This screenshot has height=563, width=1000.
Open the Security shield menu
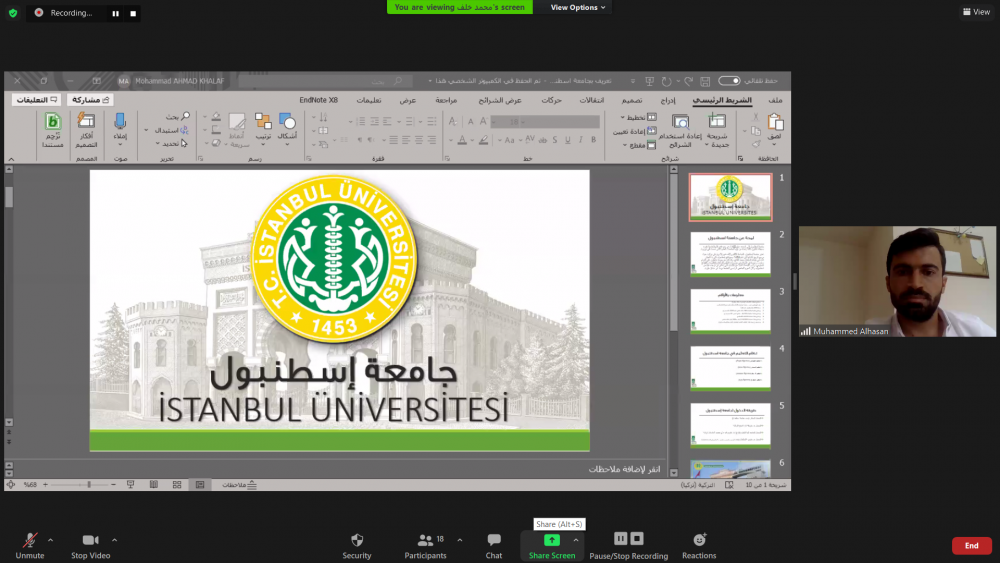click(357, 546)
